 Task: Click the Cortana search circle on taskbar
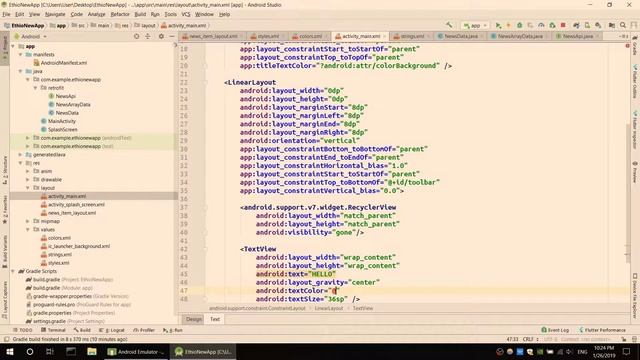[30, 351]
